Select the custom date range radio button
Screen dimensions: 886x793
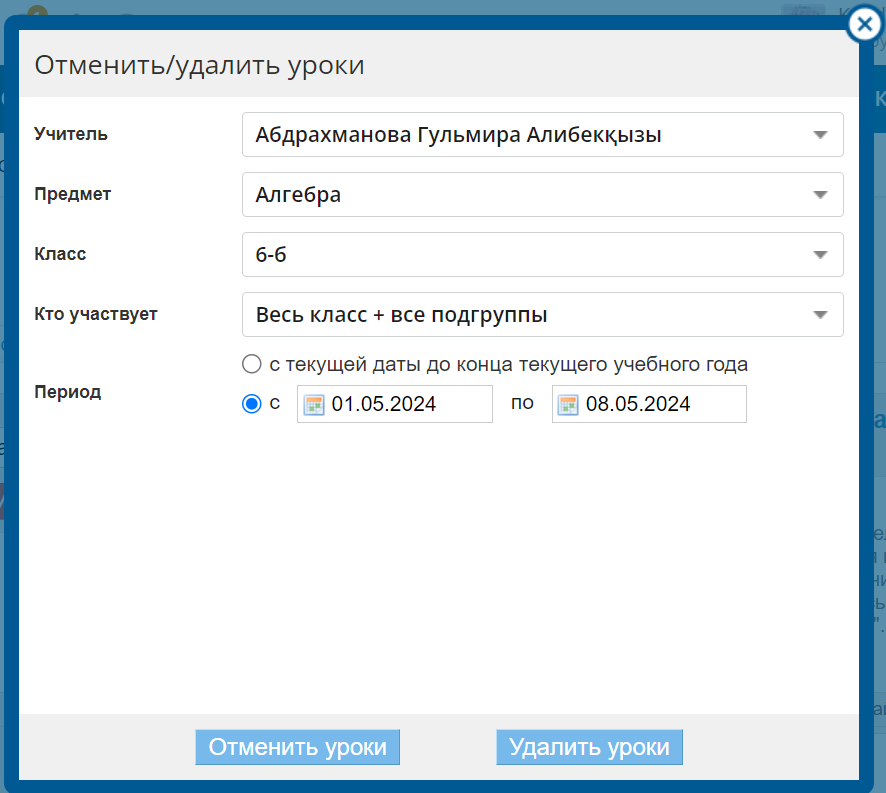(x=252, y=404)
